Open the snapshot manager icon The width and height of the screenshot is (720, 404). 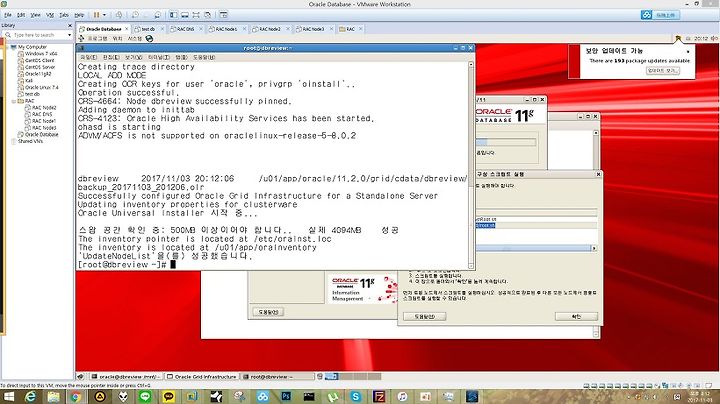click(158, 15)
